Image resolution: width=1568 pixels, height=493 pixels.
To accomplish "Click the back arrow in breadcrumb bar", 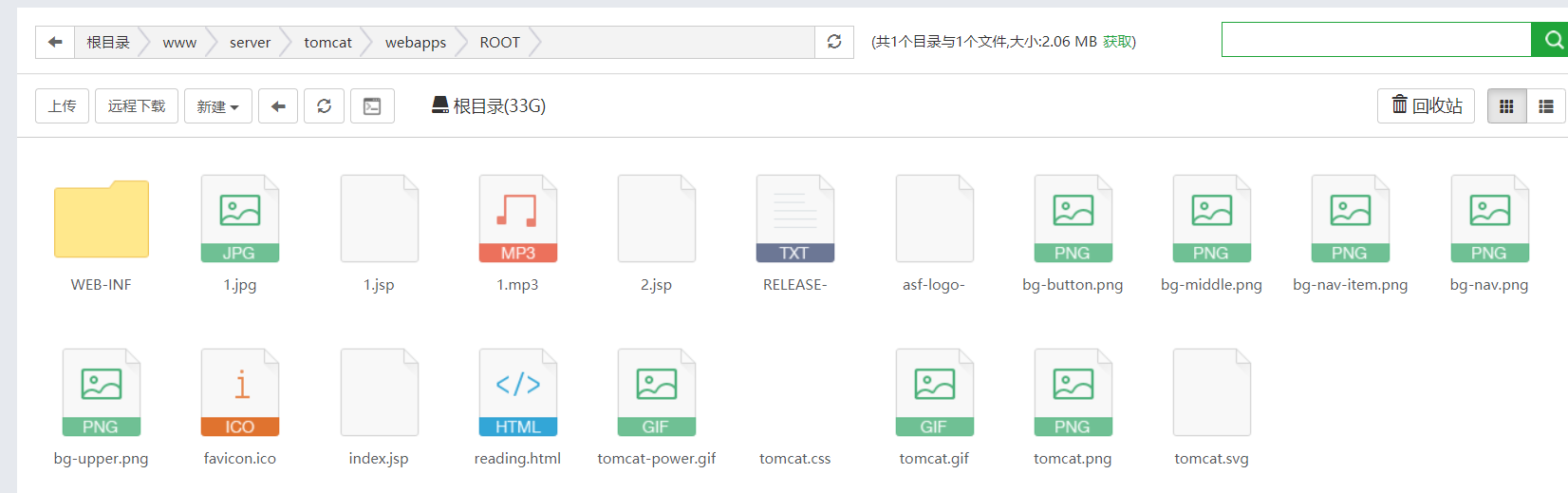I will (55, 42).
